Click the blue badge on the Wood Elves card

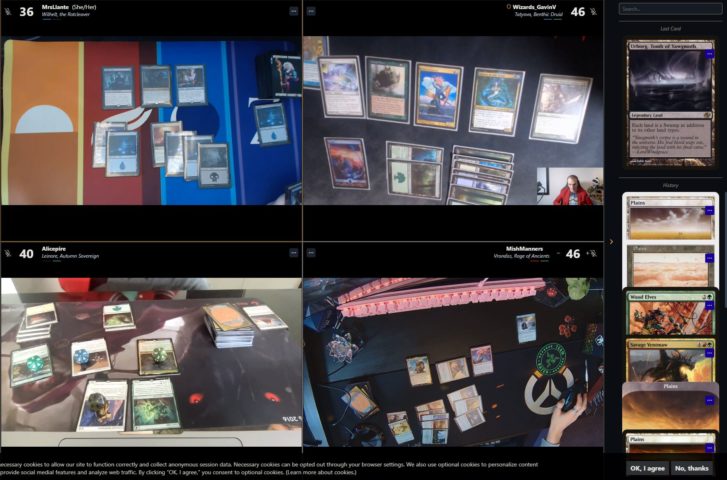coord(709,305)
